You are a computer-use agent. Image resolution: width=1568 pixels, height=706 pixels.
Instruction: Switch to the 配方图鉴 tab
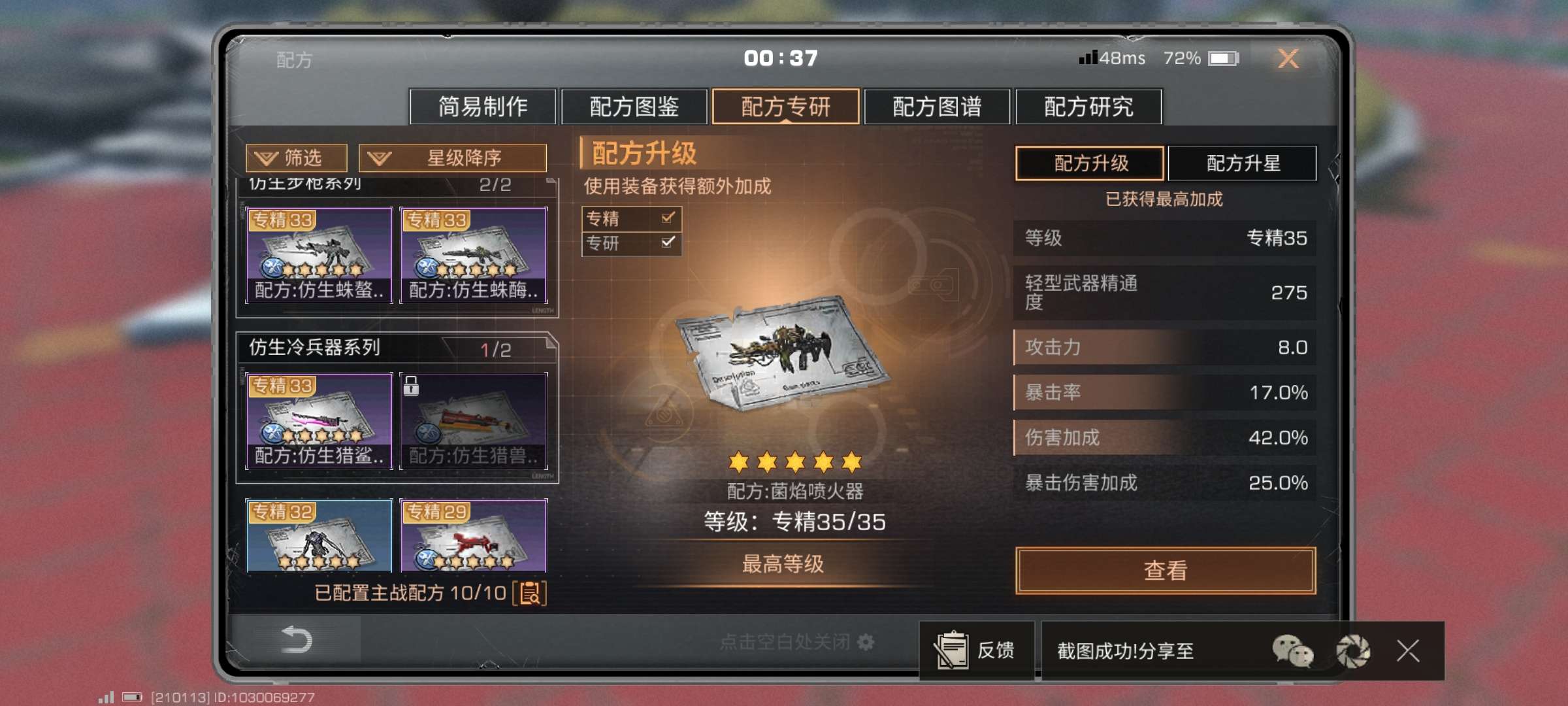pos(634,107)
